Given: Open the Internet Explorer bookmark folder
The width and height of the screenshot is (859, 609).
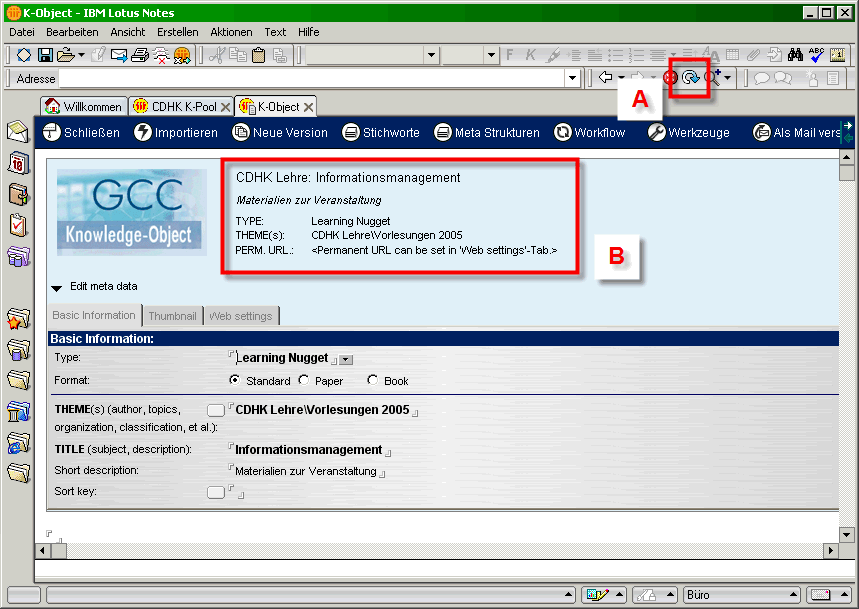Looking at the screenshot, I should click(18, 443).
